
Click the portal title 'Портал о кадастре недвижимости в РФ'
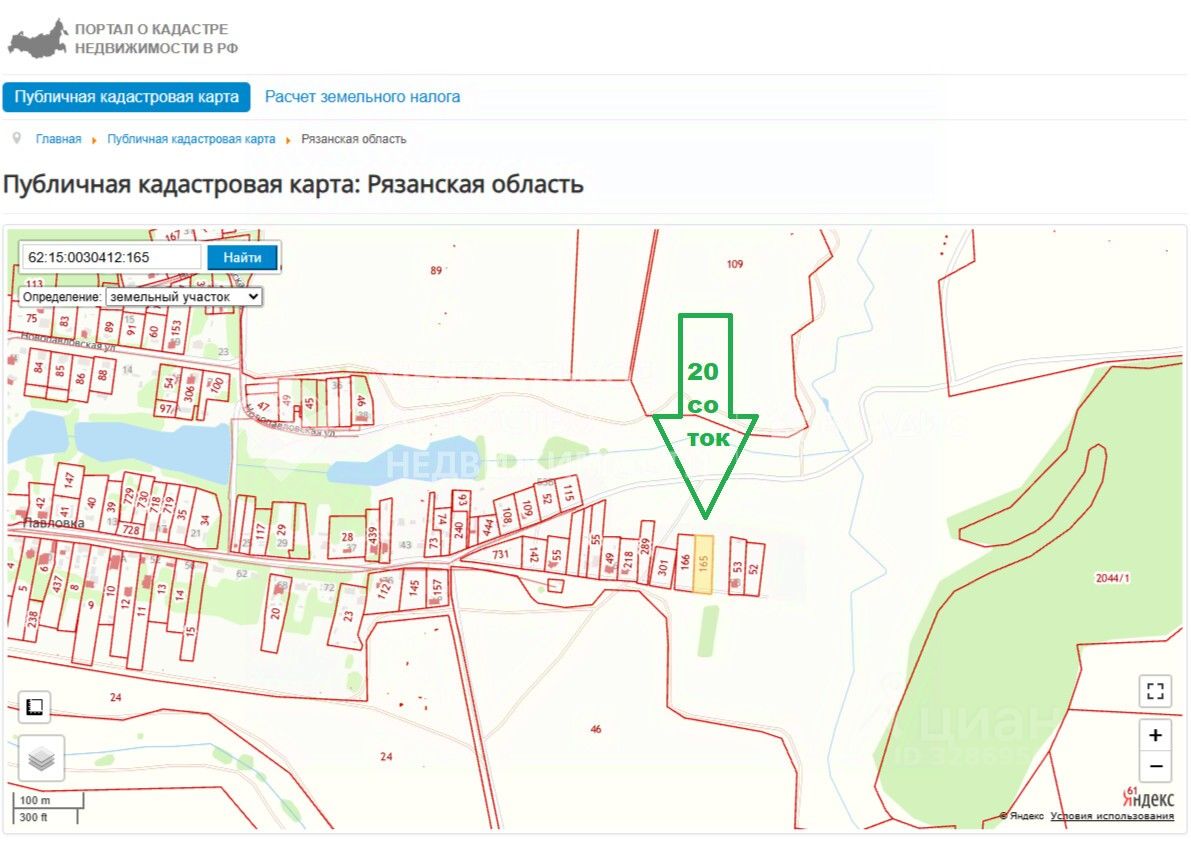(x=156, y=39)
